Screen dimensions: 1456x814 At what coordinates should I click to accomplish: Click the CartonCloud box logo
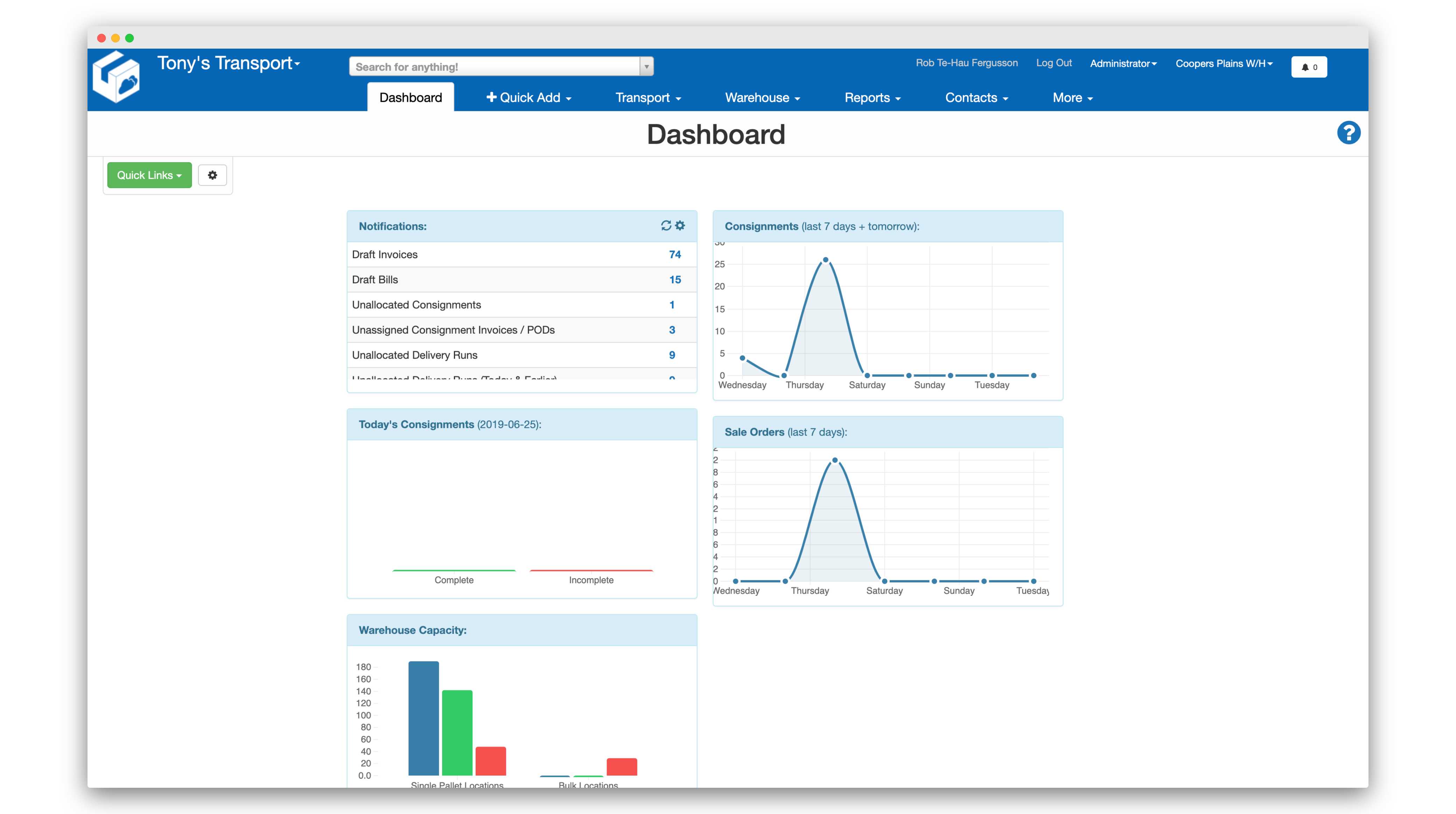click(x=117, y=77)
